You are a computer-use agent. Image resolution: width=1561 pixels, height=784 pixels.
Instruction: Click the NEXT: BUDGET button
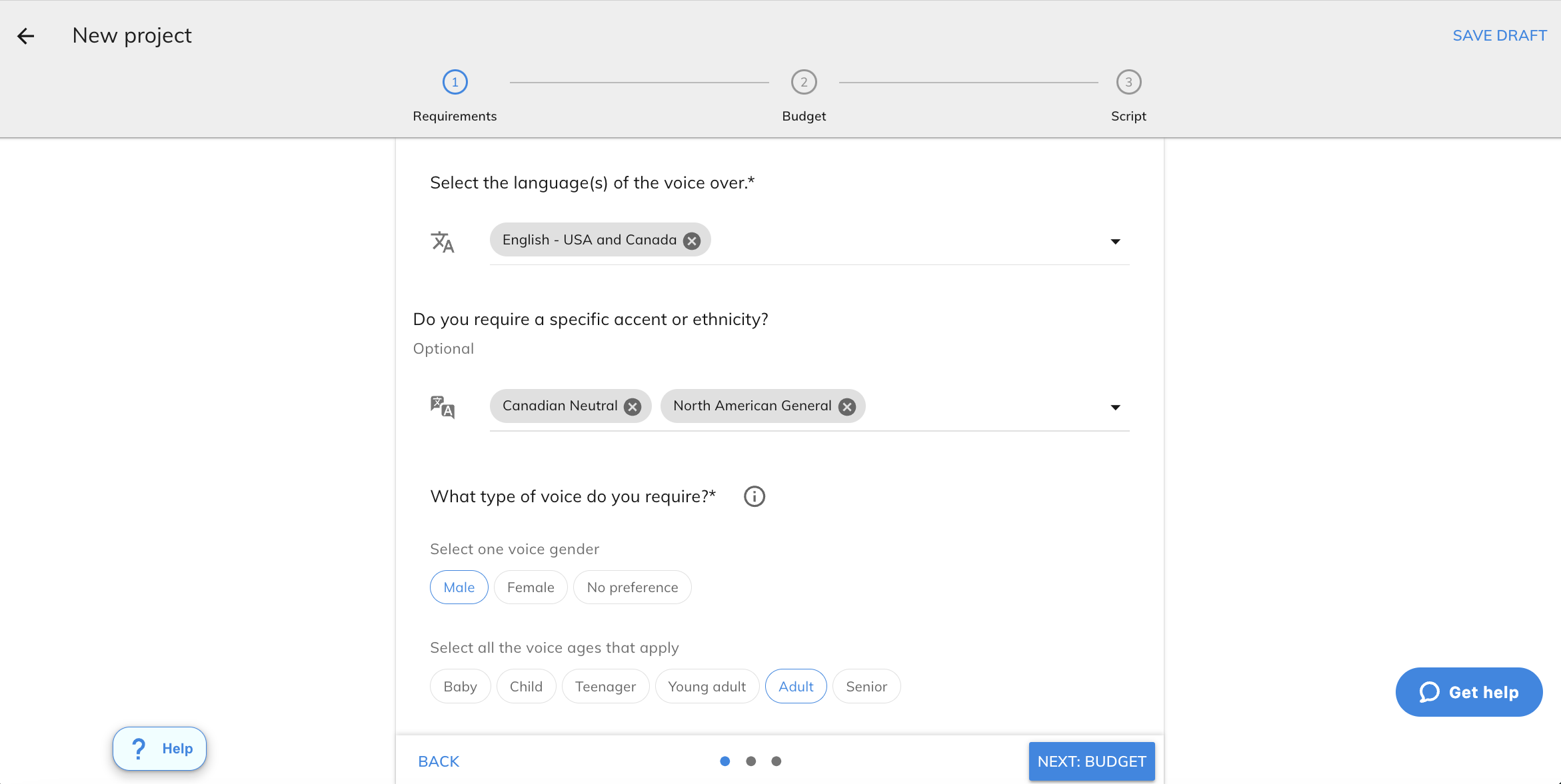[x=1091, y=761]
